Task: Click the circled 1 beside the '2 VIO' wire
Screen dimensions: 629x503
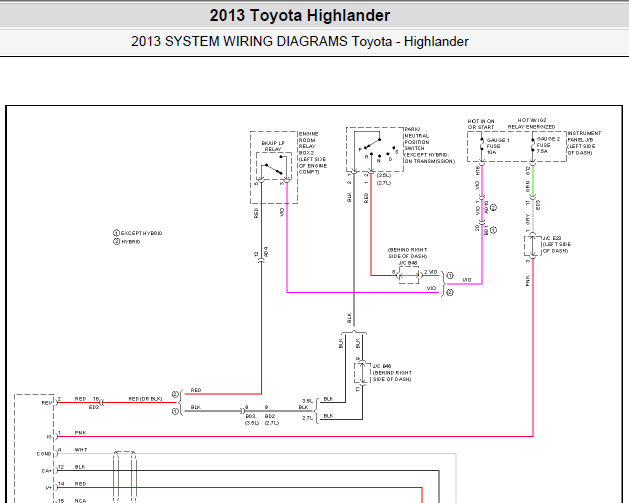Action: [x=450, y=276]
